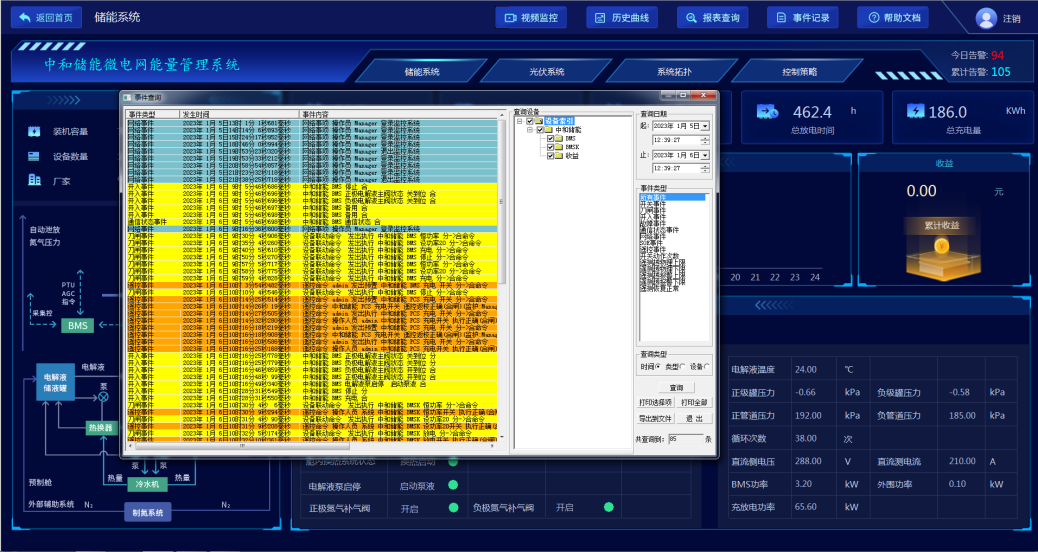Collapse the 设备索引 tree root node
Viewport: 1038px width, 552px height.
click(x=519, y=121)
